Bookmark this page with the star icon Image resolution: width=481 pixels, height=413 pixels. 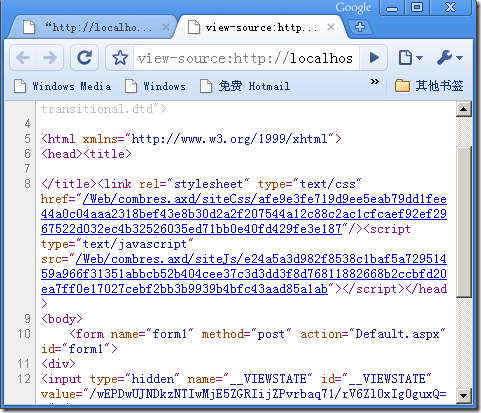tap(120, 58)
